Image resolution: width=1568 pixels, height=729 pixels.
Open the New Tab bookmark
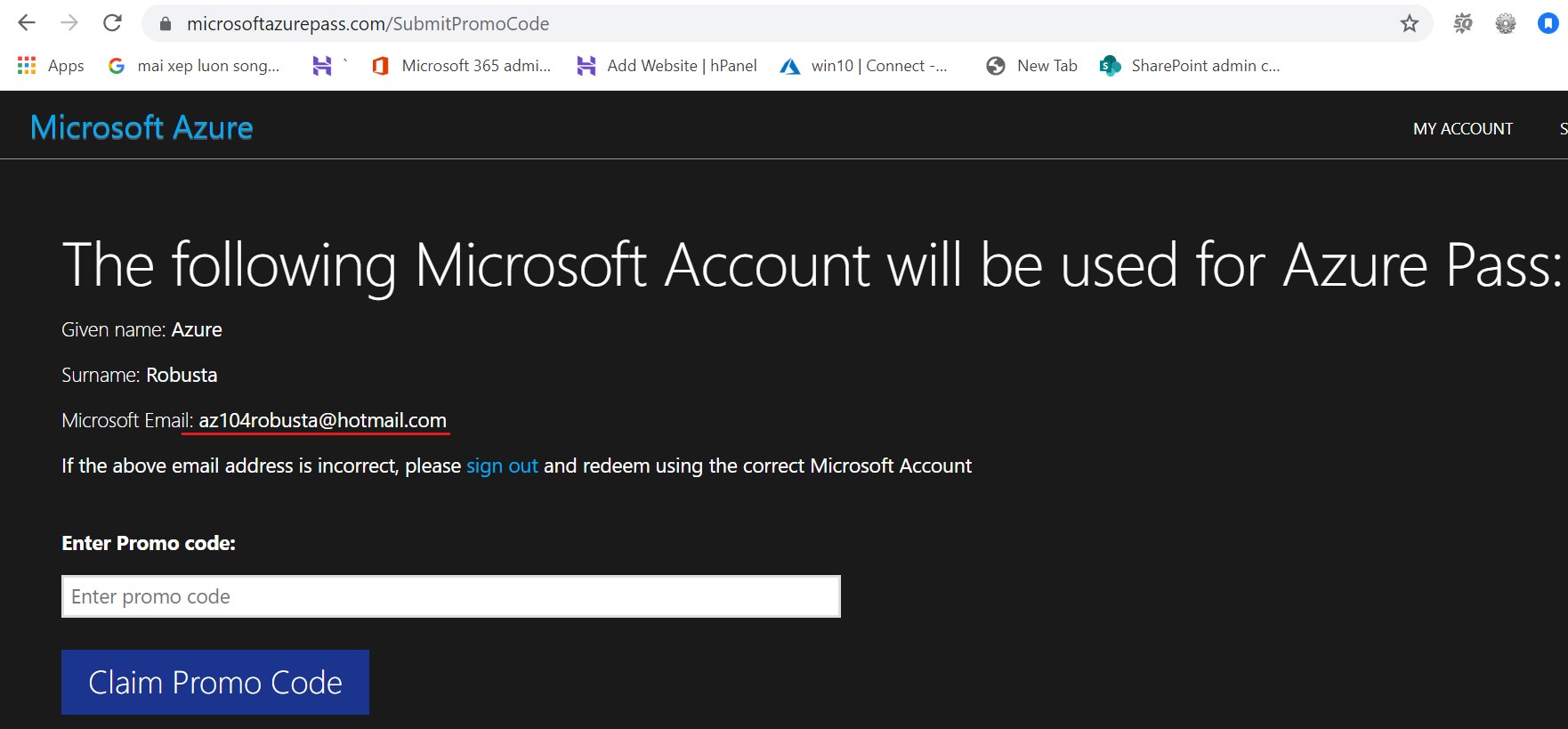tap(1032, 66)
